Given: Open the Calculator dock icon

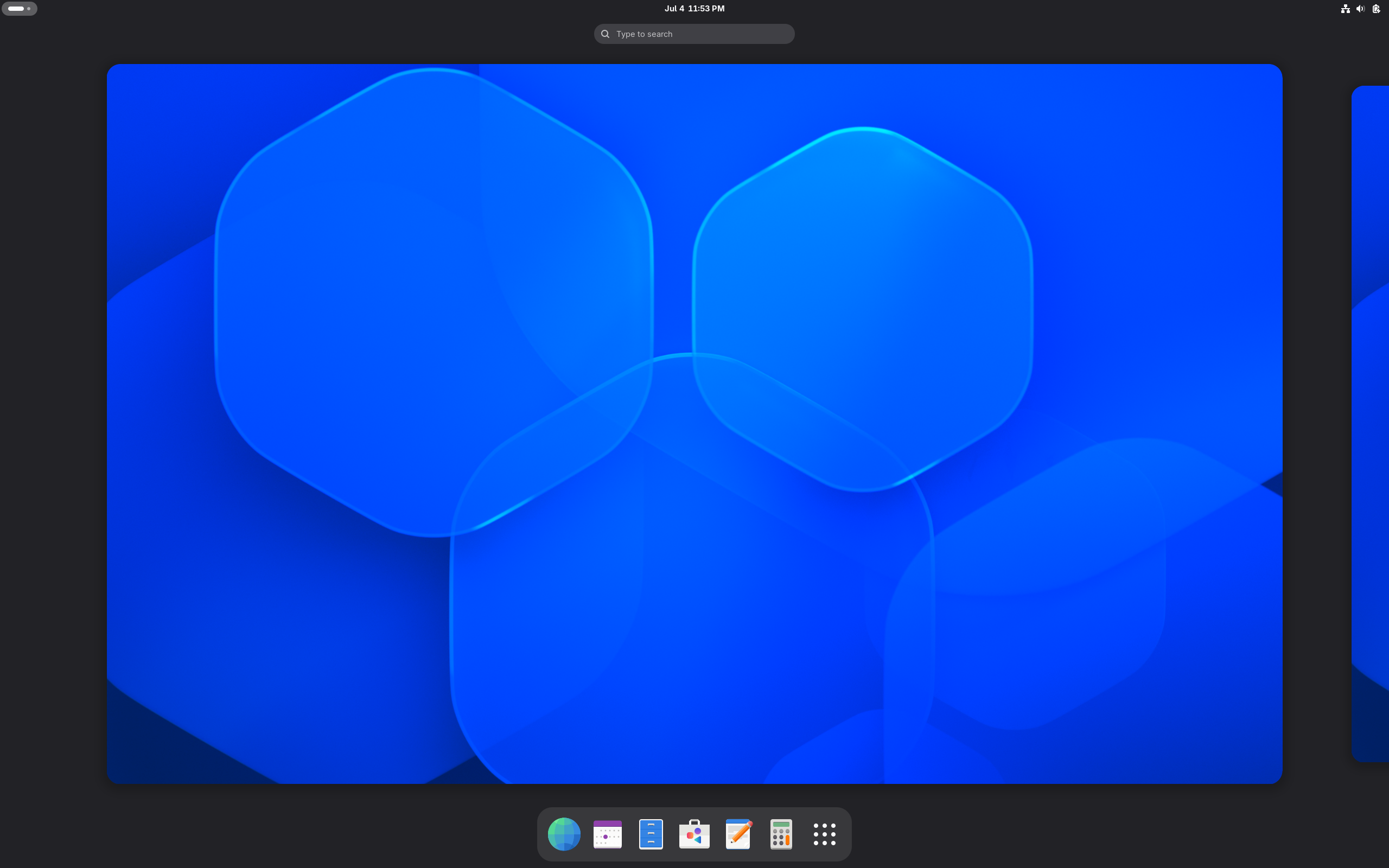Looking at the screenshot, I should point(781,834).
